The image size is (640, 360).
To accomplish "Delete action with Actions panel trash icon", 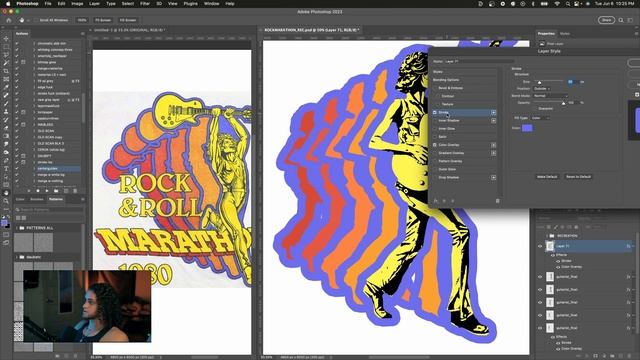I will [75, 191].
